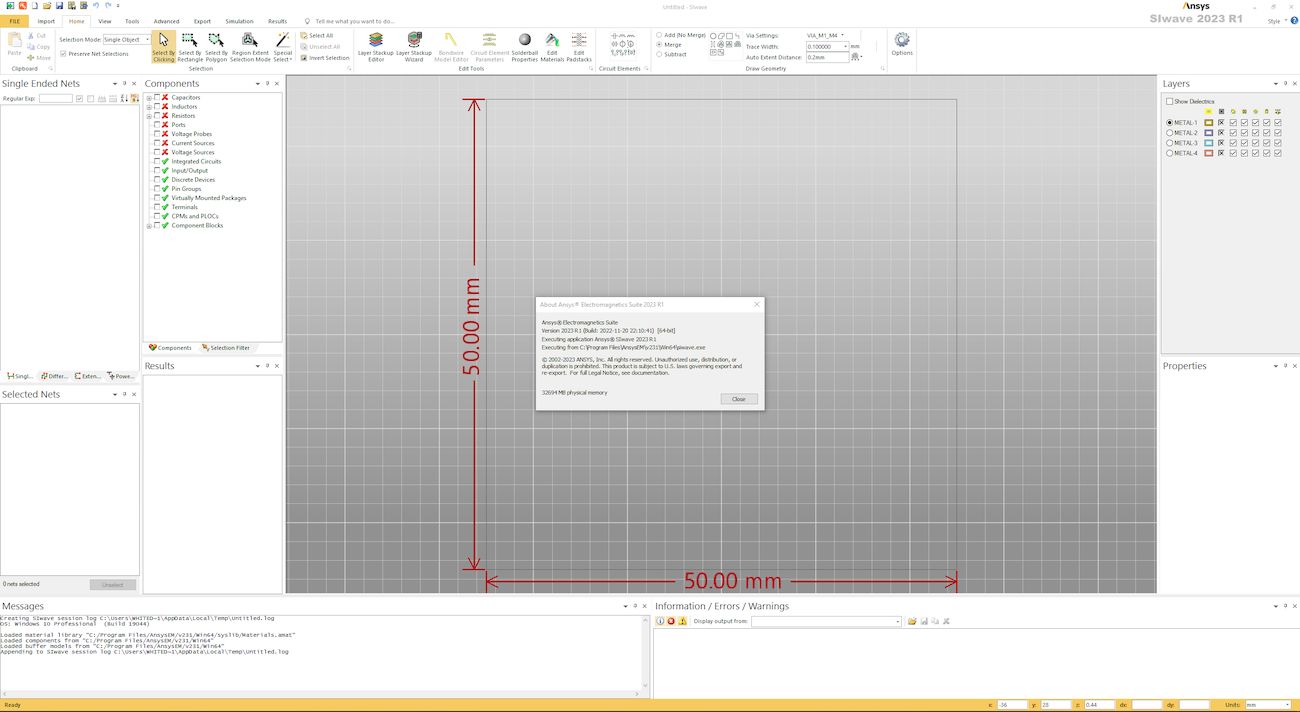Open Solderball Properties
Screen dimensions: 1300x712
pos(524,45)
